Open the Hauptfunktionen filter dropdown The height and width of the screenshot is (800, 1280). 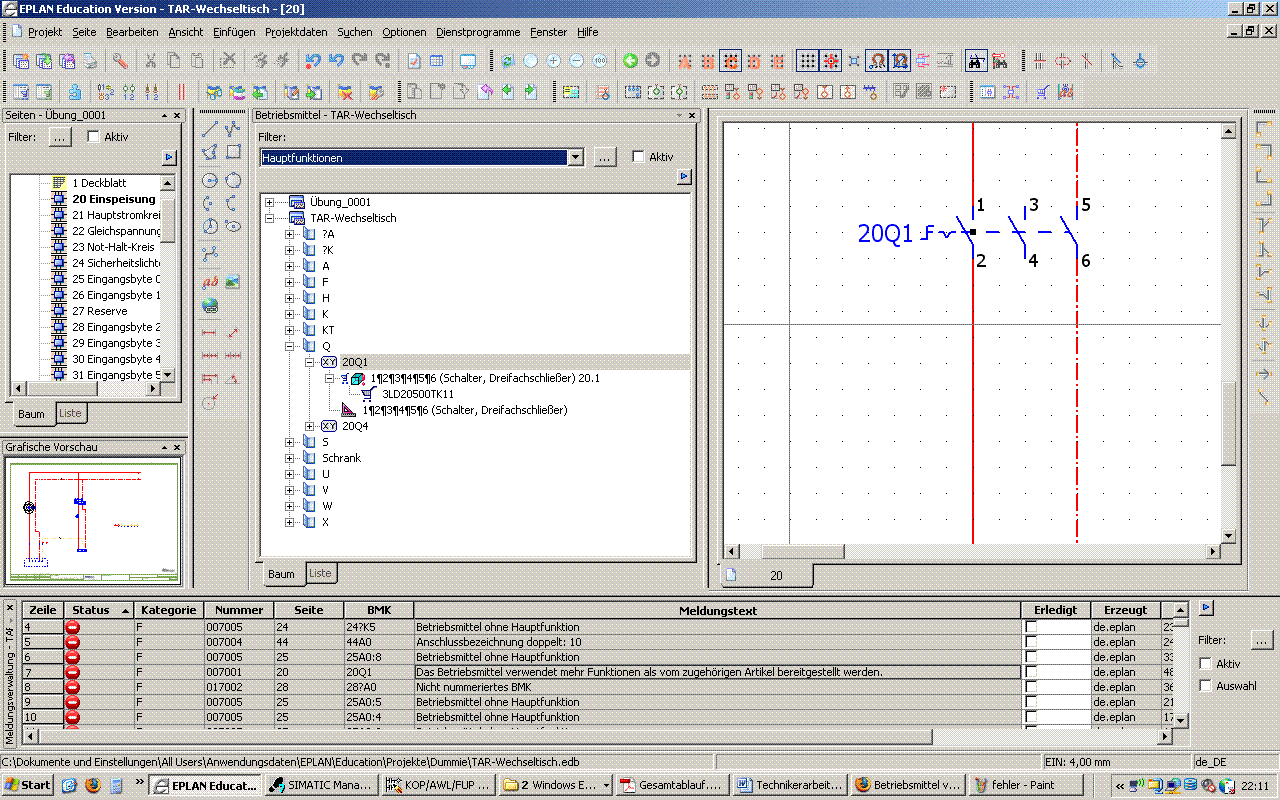[575, 158]
